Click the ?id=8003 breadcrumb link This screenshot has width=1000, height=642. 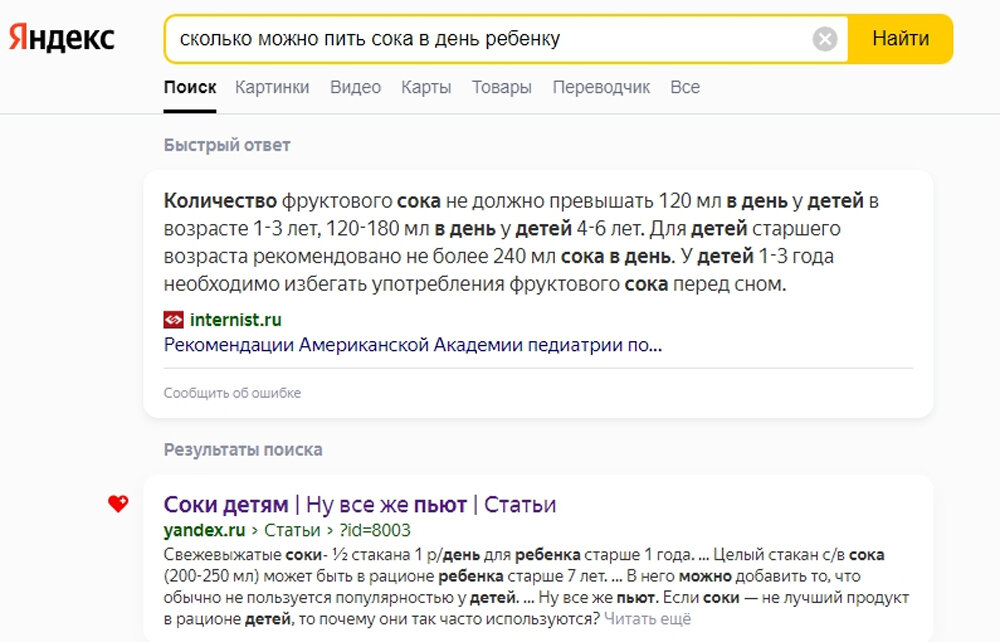pos(374,530)
